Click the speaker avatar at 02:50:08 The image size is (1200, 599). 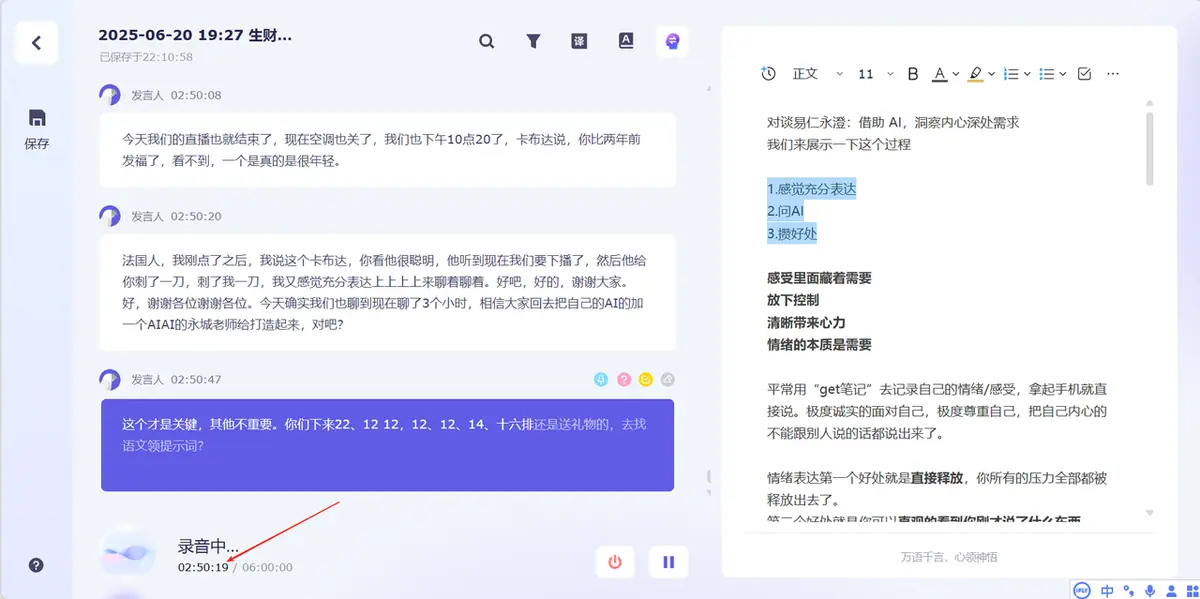click(110, 95)
